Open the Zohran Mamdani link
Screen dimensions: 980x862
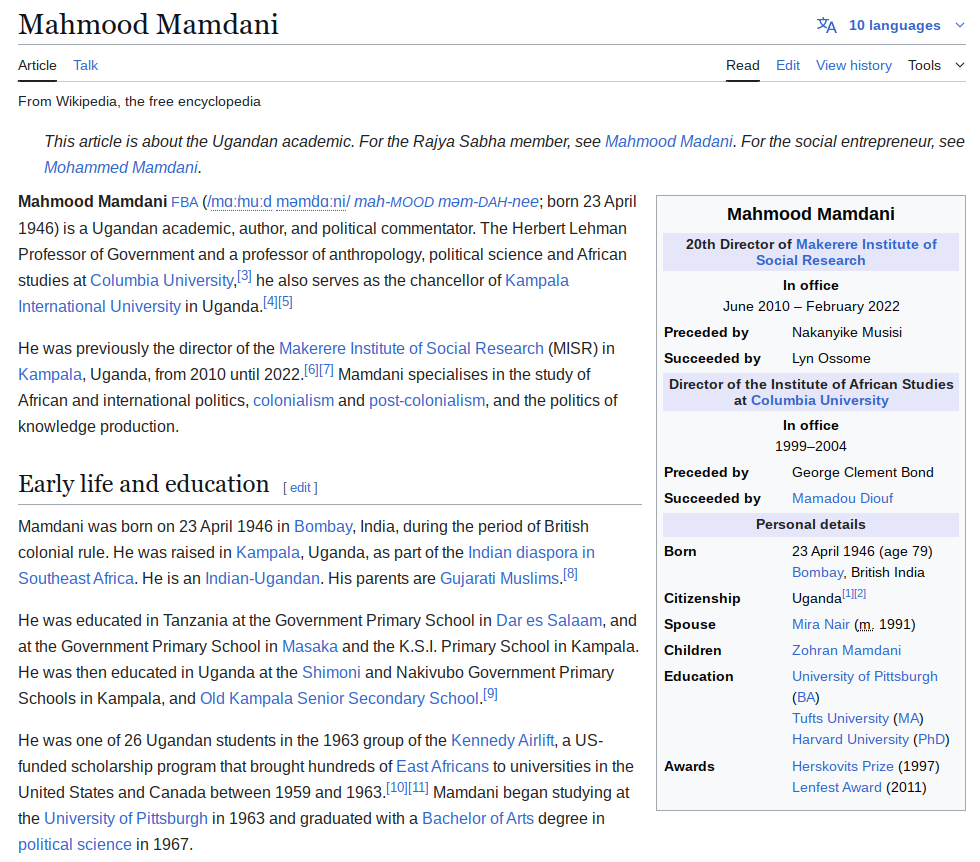click(x=846, y=651)
